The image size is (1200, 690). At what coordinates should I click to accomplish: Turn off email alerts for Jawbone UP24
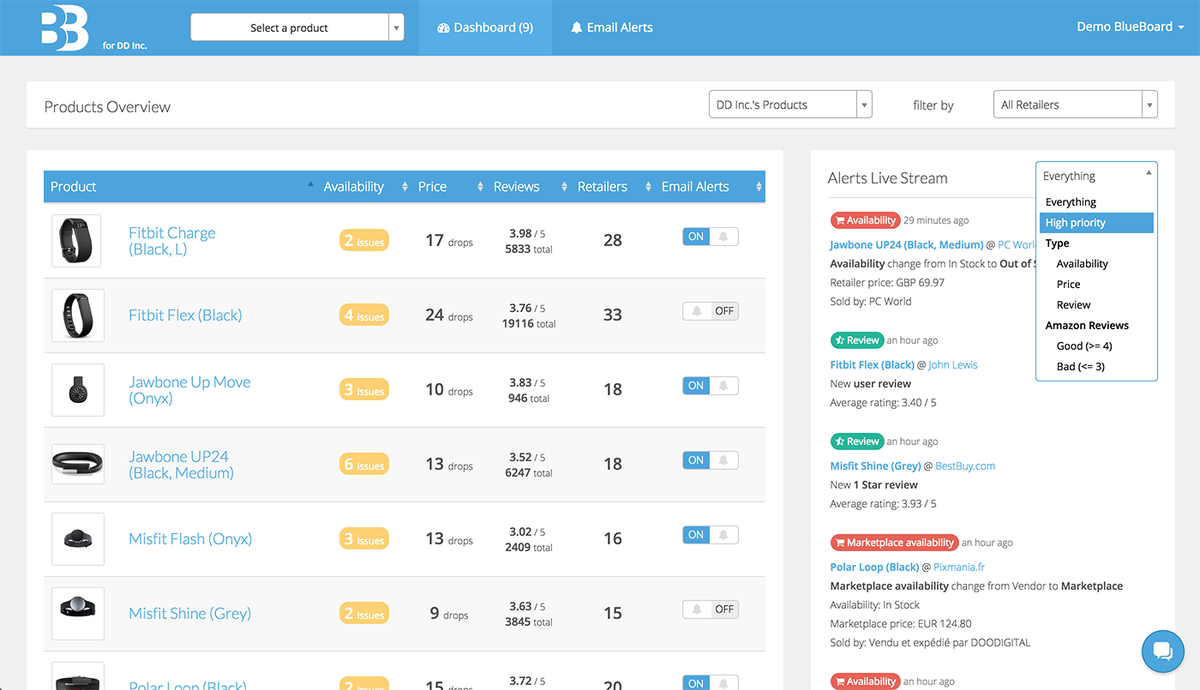coord(710,460)
